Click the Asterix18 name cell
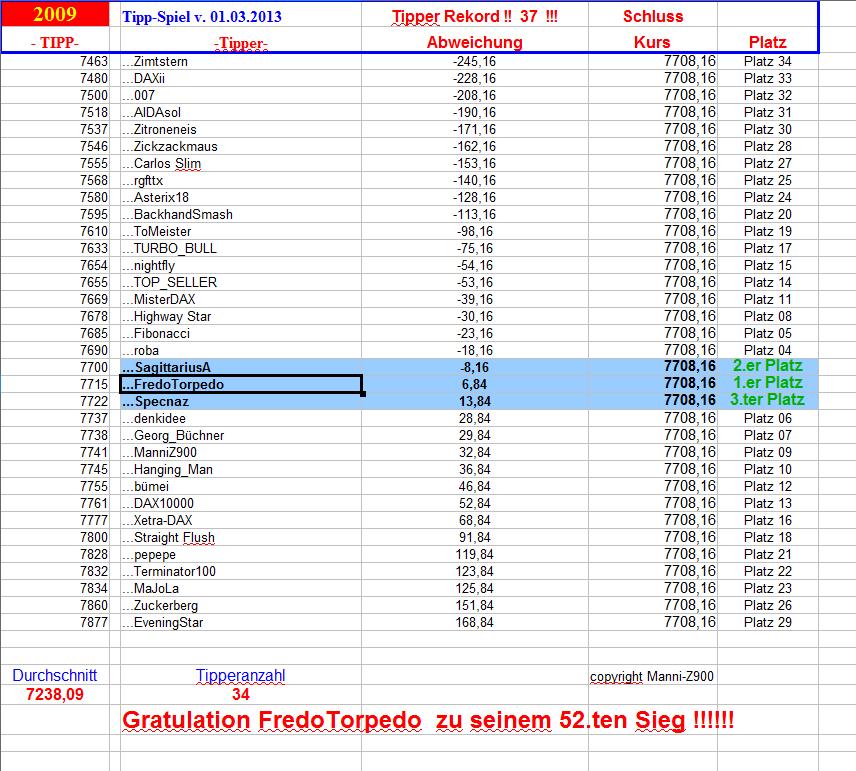The width and height of the screenshot is (856, 771). click(x=241, y=197)
